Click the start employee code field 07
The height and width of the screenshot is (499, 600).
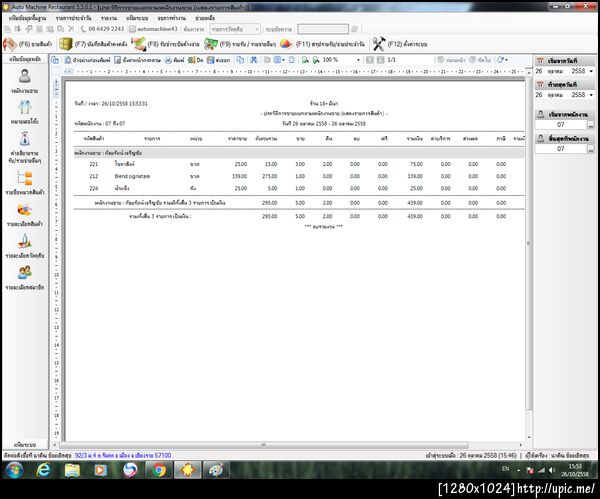561,125
